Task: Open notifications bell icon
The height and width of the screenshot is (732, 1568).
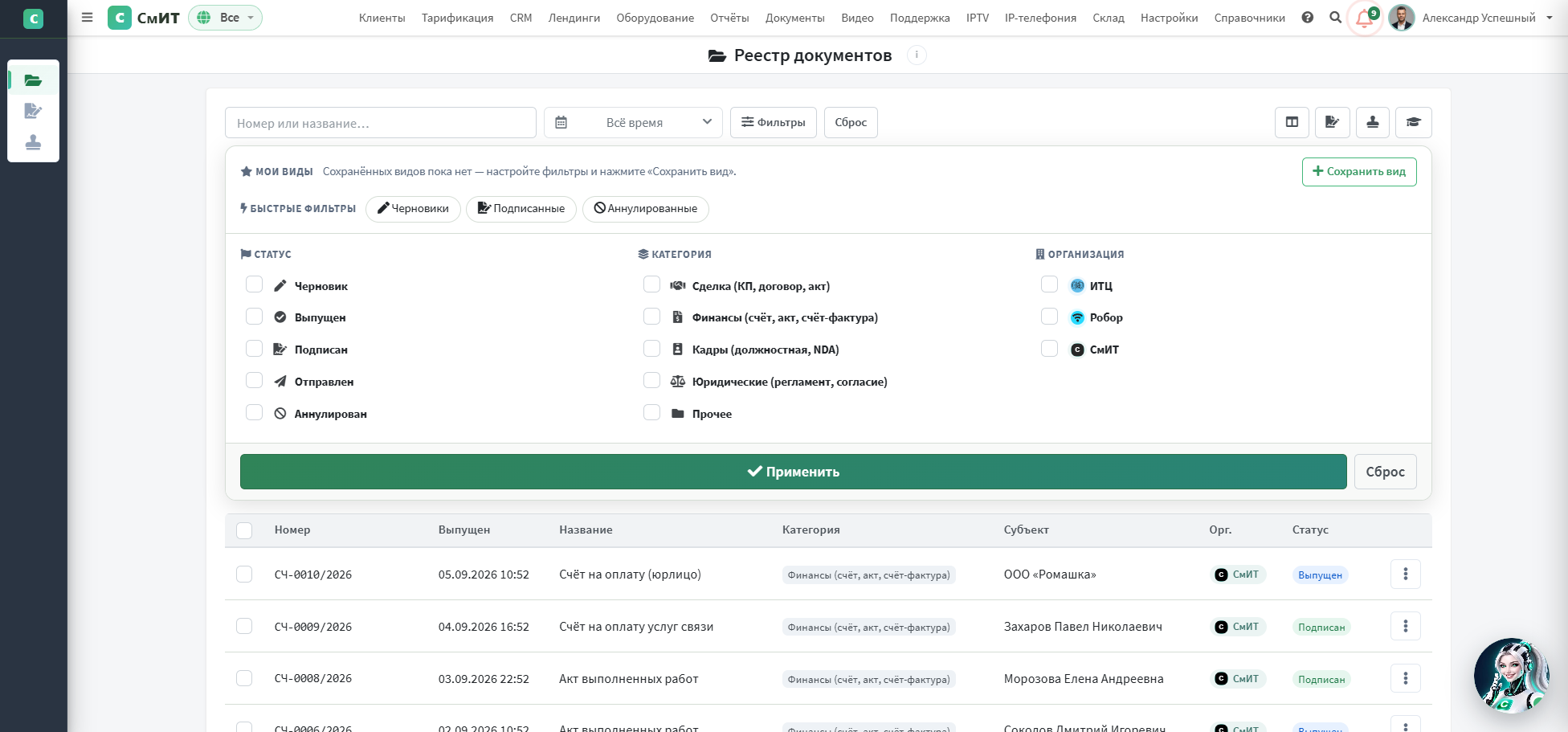Action: [1364, 18]
